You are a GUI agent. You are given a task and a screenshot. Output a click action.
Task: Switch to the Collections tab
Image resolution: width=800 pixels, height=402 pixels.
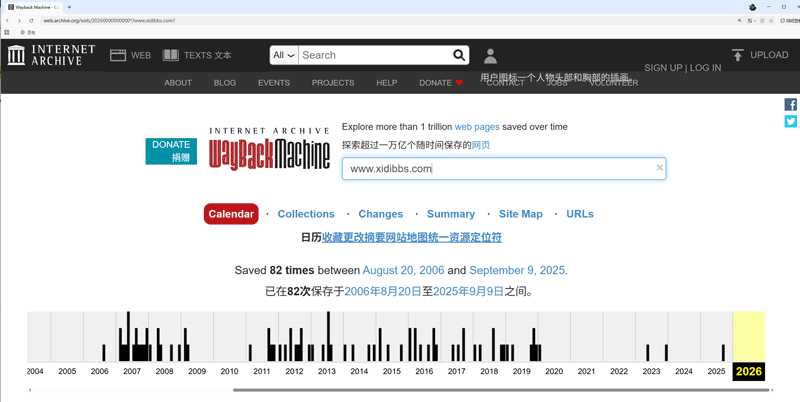pos(306,214)
